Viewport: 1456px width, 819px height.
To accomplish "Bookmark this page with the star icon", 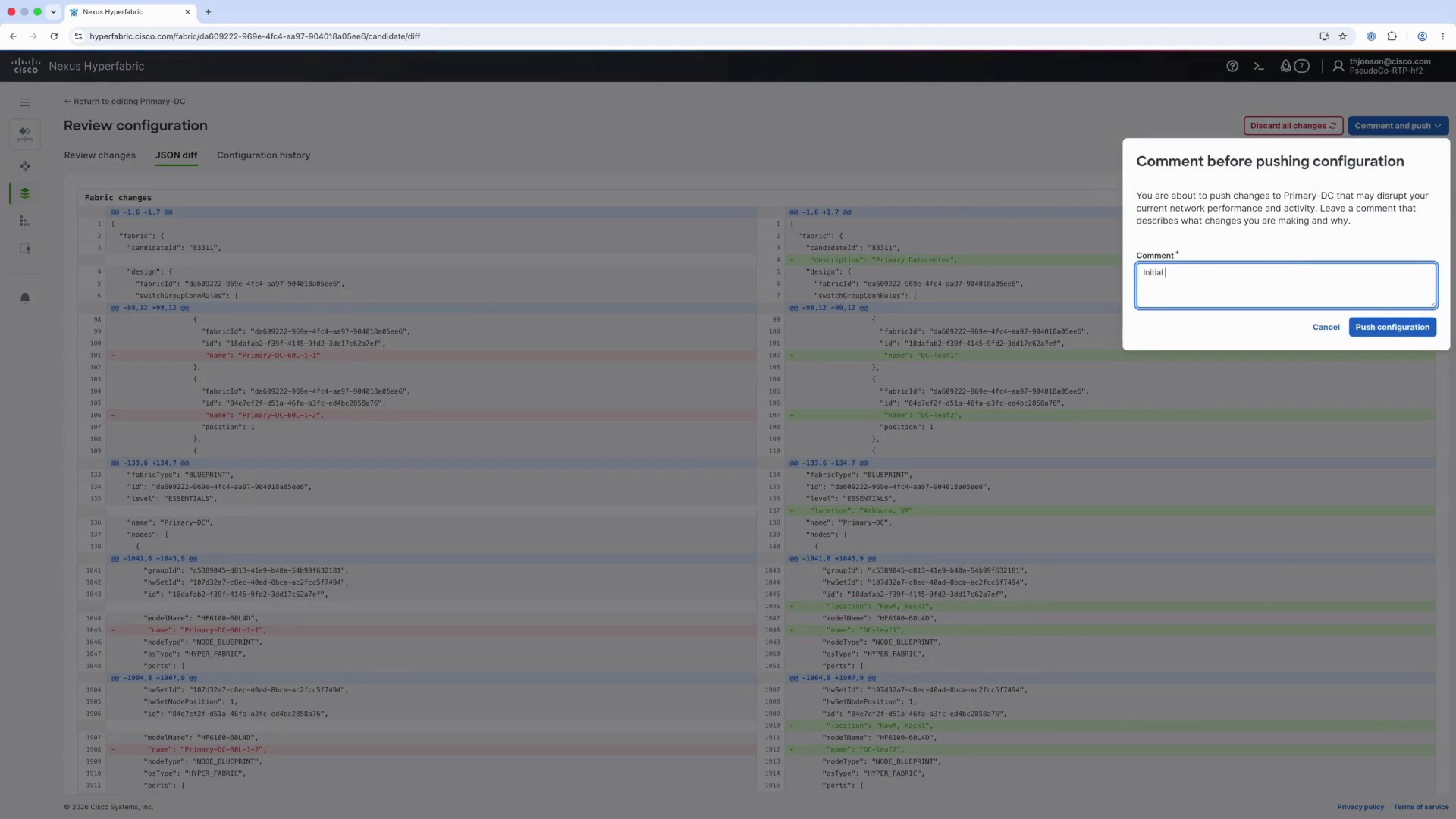I will pyautogui.click(x=1343, y=36).
